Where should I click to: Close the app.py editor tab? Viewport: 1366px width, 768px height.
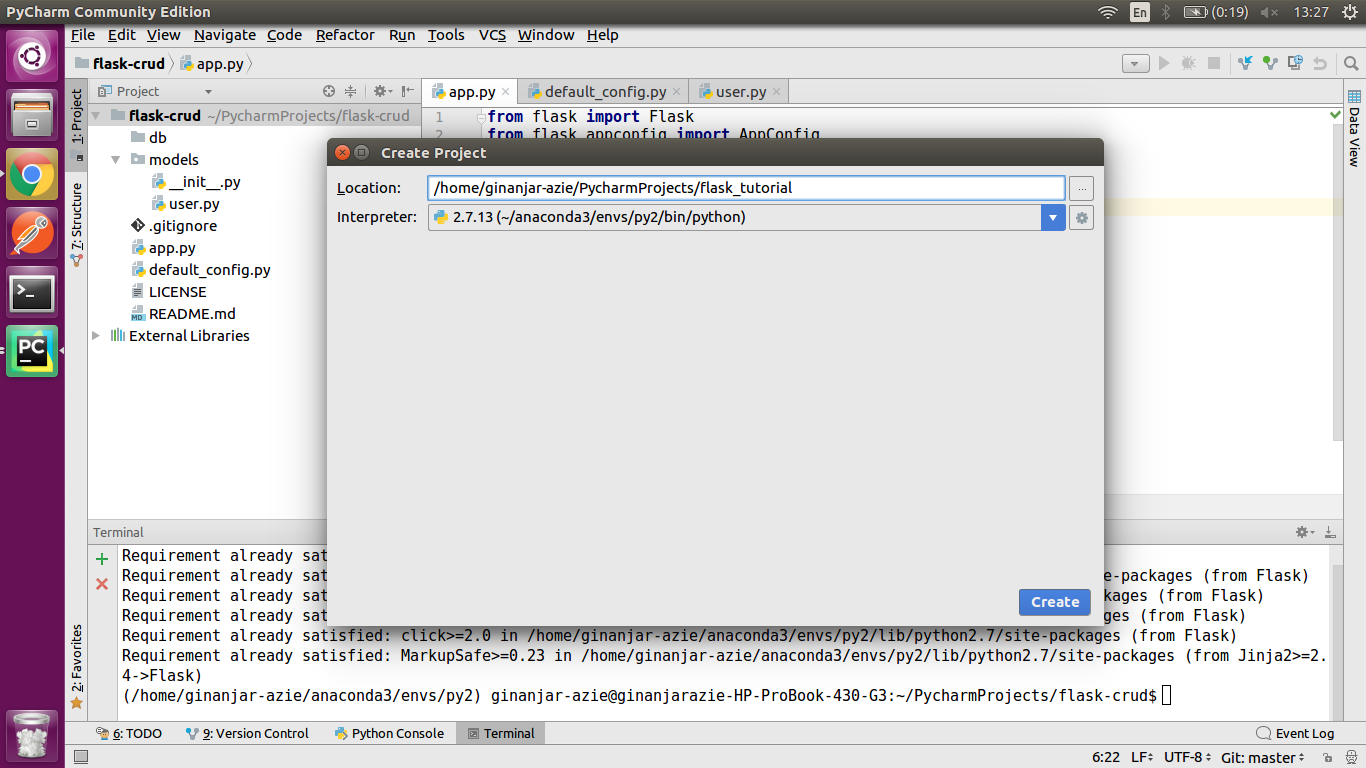[506, 91]
